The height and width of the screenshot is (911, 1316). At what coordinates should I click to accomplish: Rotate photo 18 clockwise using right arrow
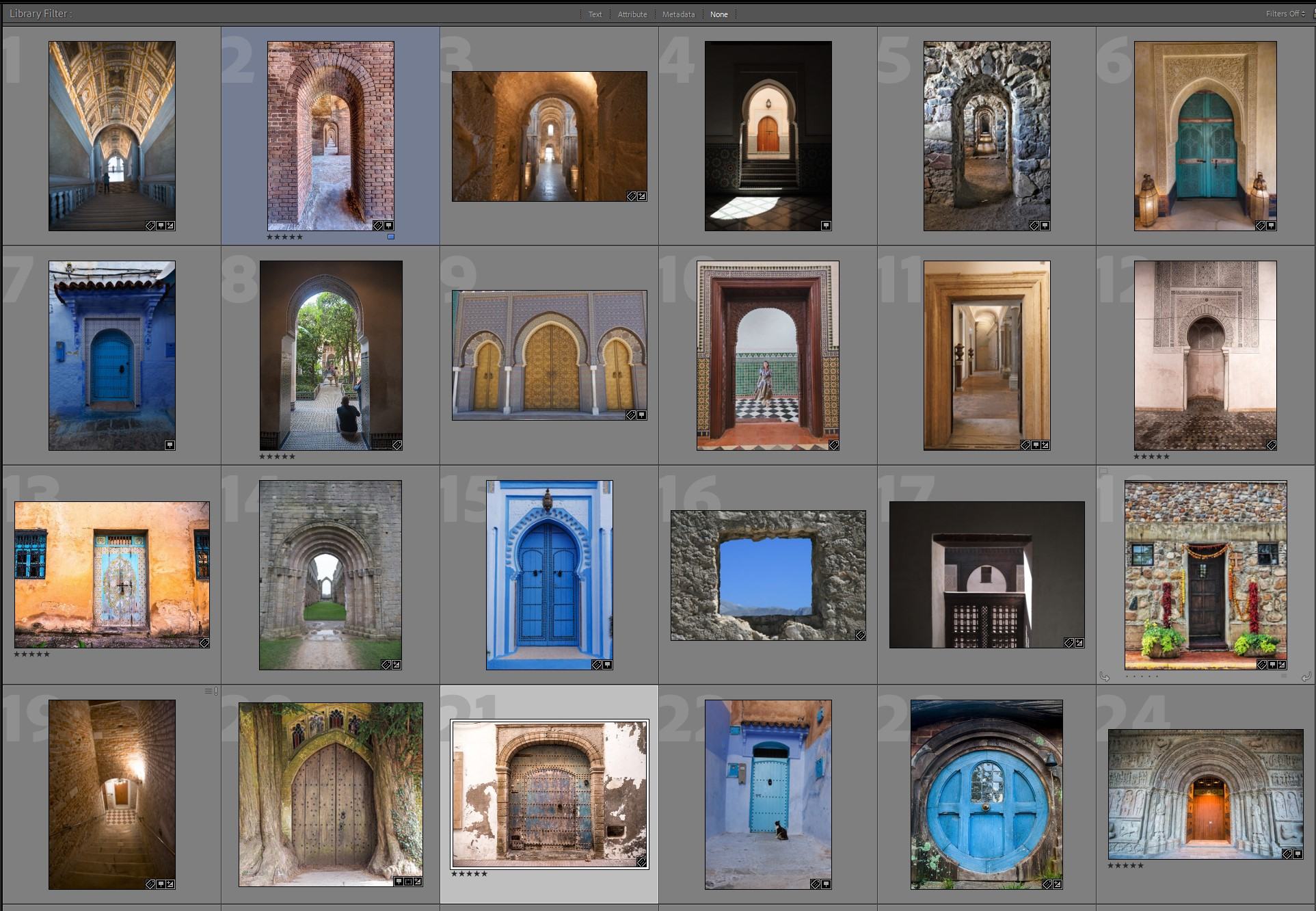tap(1306, 676)
